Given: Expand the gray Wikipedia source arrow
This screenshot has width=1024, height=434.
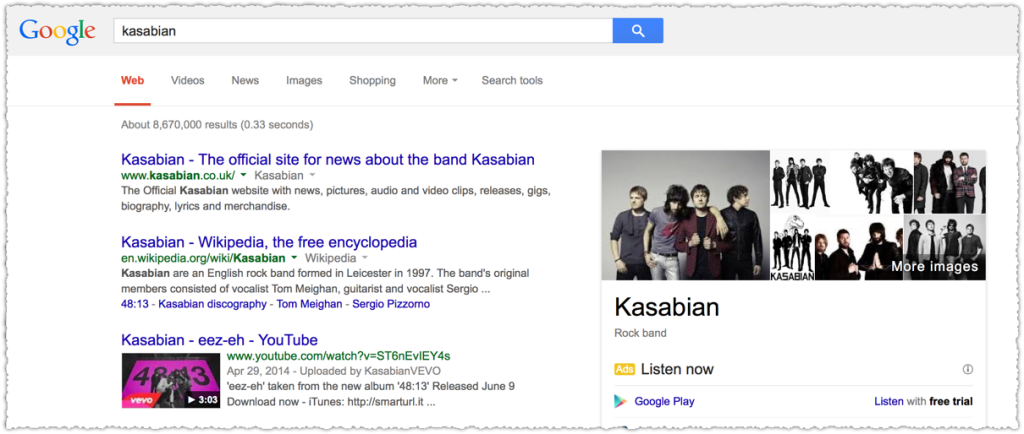Looking at the screenshot, I should [x=363, y=258].
